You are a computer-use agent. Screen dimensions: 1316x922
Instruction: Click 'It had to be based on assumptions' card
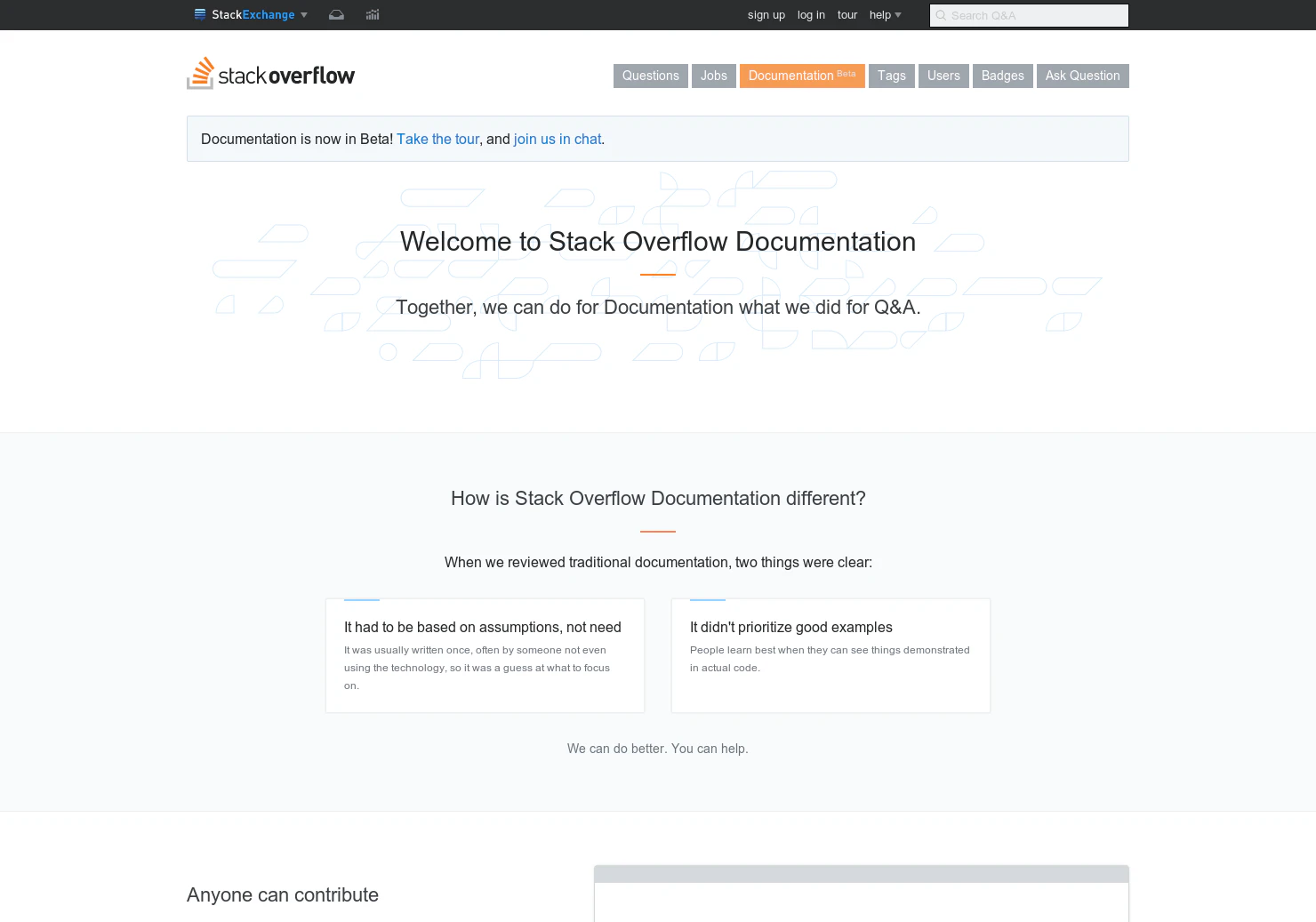tap(485, 655)
